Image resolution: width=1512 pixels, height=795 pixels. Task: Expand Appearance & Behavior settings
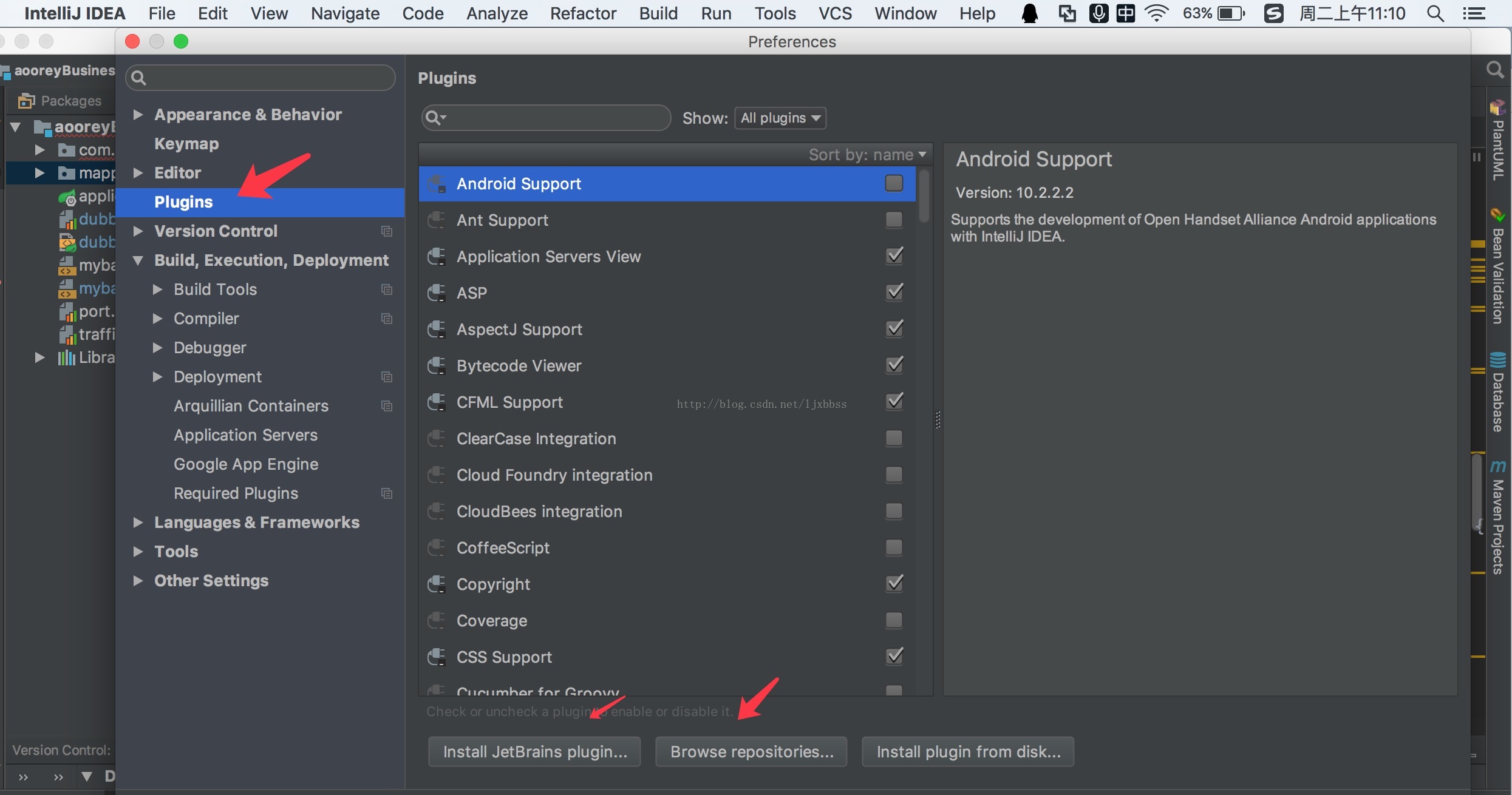pos(138,115)
